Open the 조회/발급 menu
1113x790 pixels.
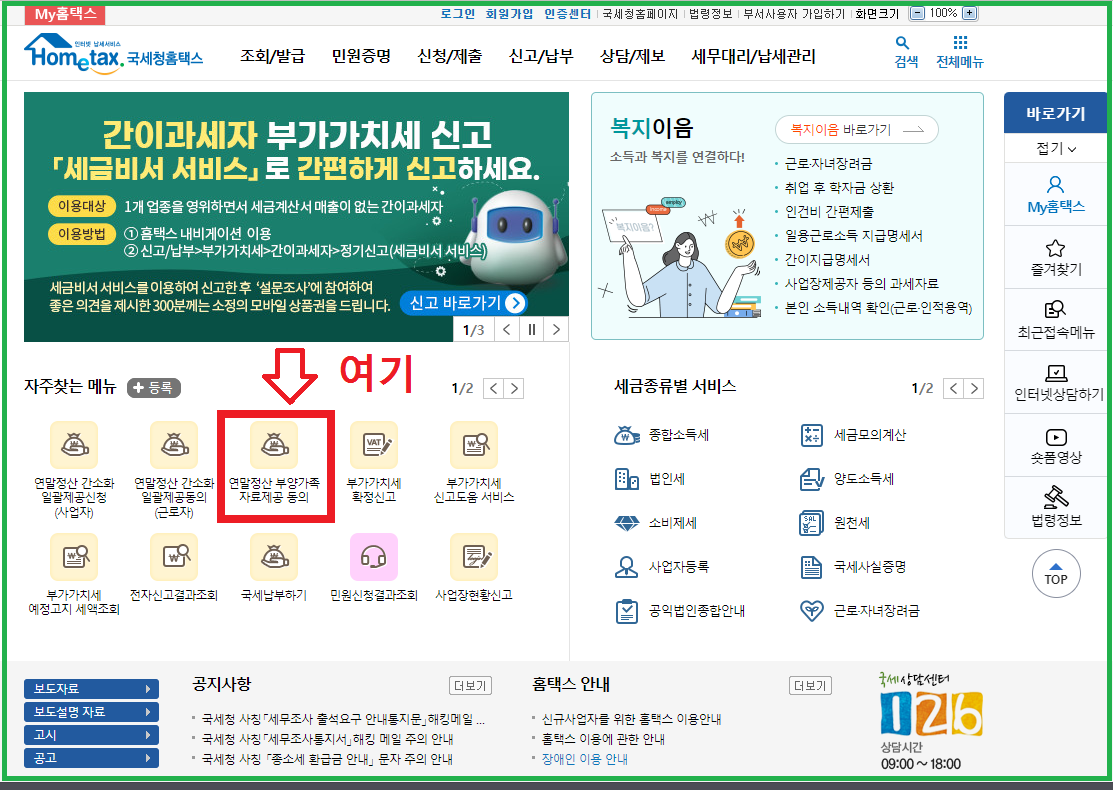(x=272, y=56)
